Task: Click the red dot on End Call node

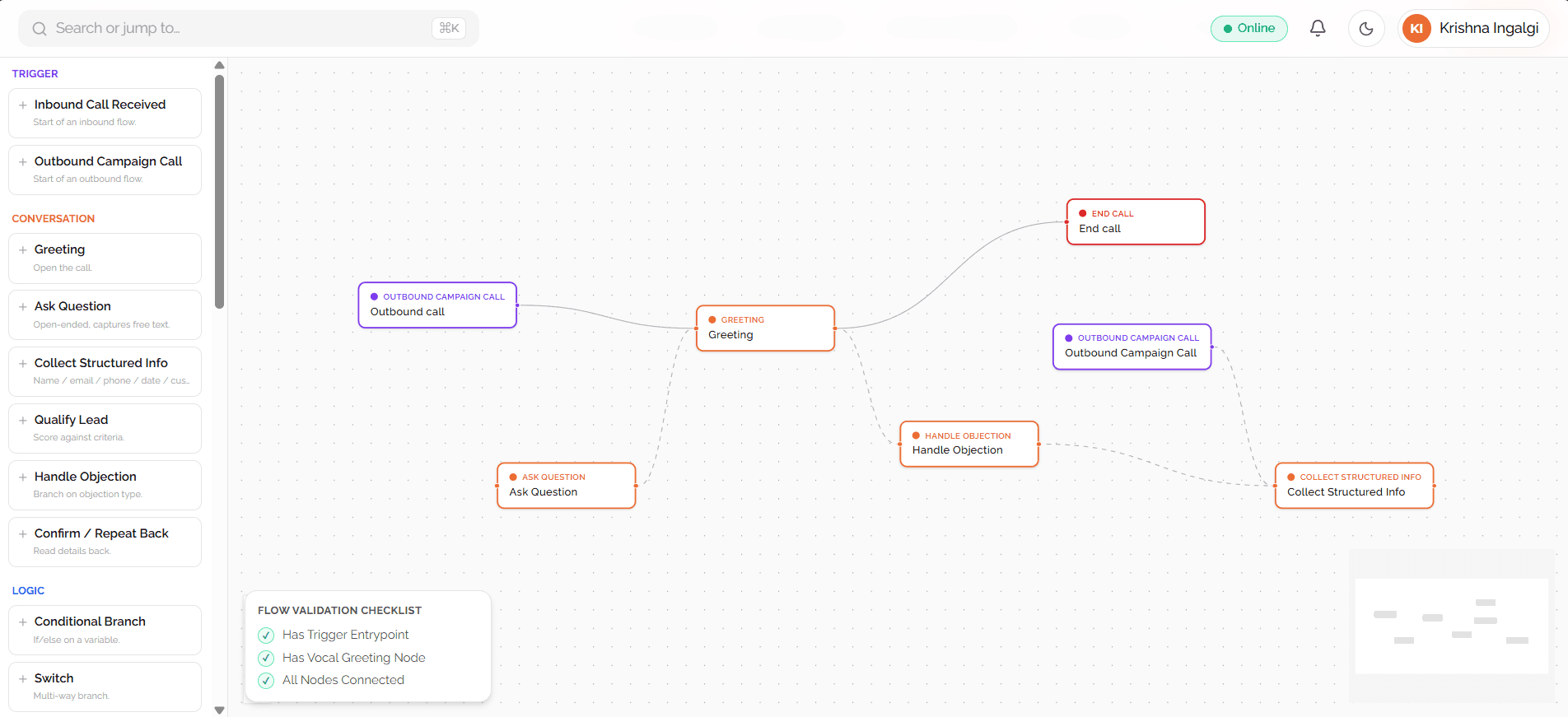Action: coord(1083,213)
